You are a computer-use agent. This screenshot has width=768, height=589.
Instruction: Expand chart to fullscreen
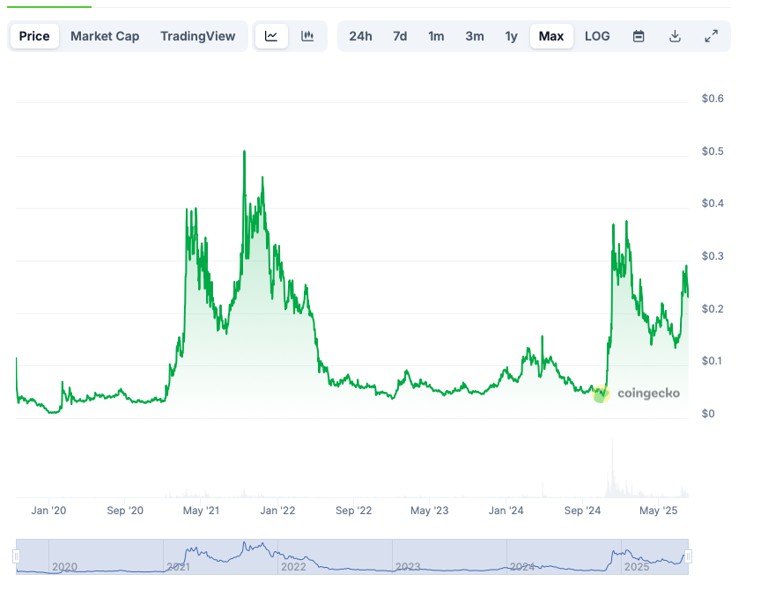[711, 36]
